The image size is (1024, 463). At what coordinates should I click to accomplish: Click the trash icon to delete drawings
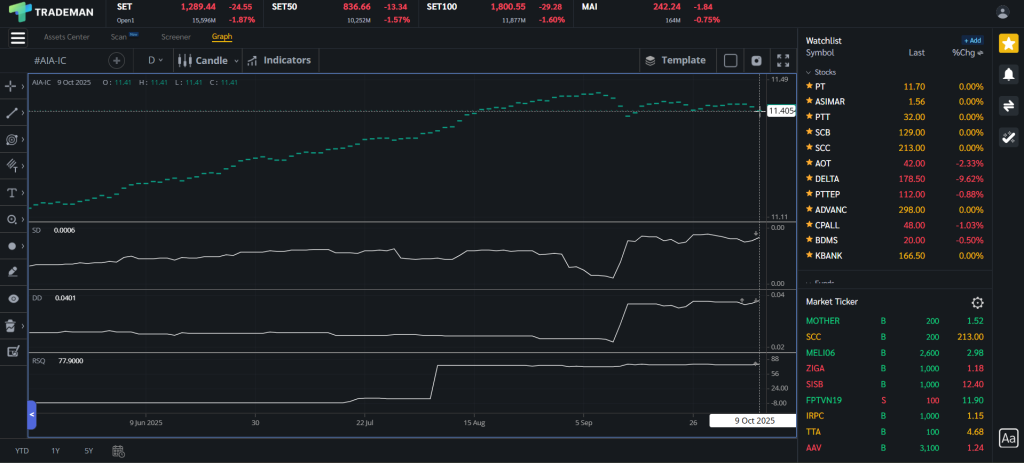pyautogui.click(x=13, y=325)
